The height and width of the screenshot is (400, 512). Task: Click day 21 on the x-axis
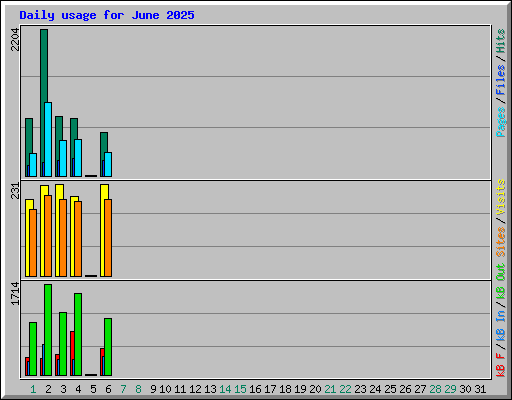(x=330, y=389)
